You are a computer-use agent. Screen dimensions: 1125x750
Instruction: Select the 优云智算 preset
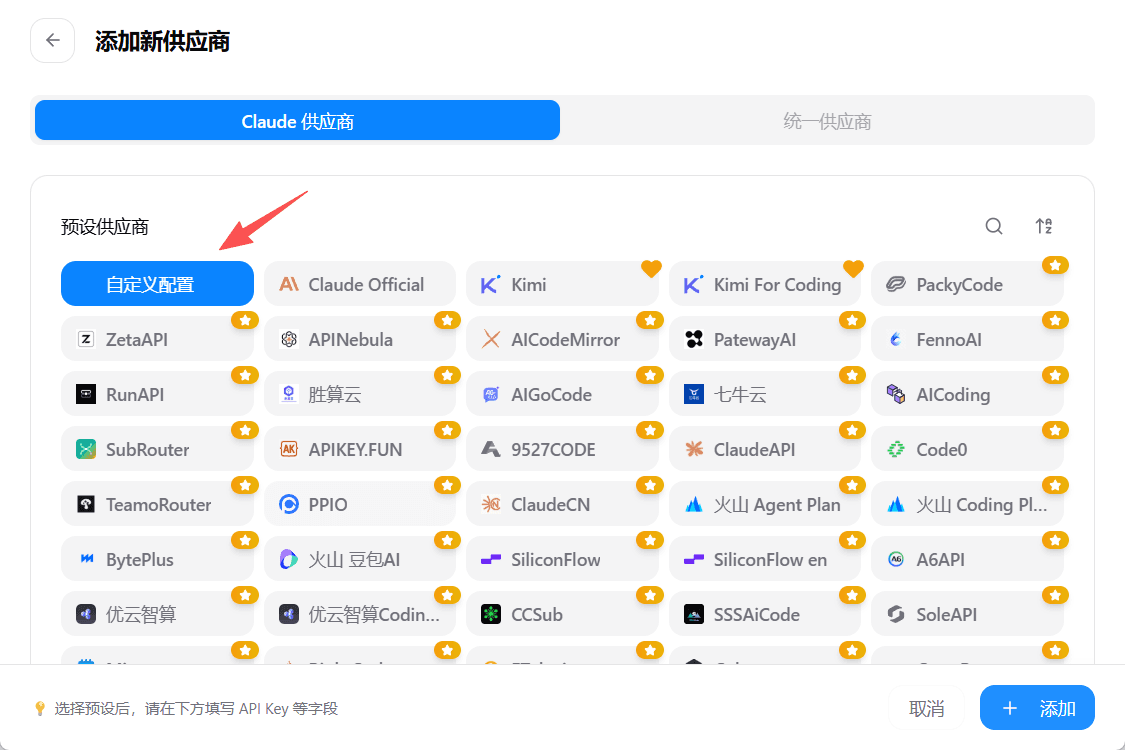157,614
